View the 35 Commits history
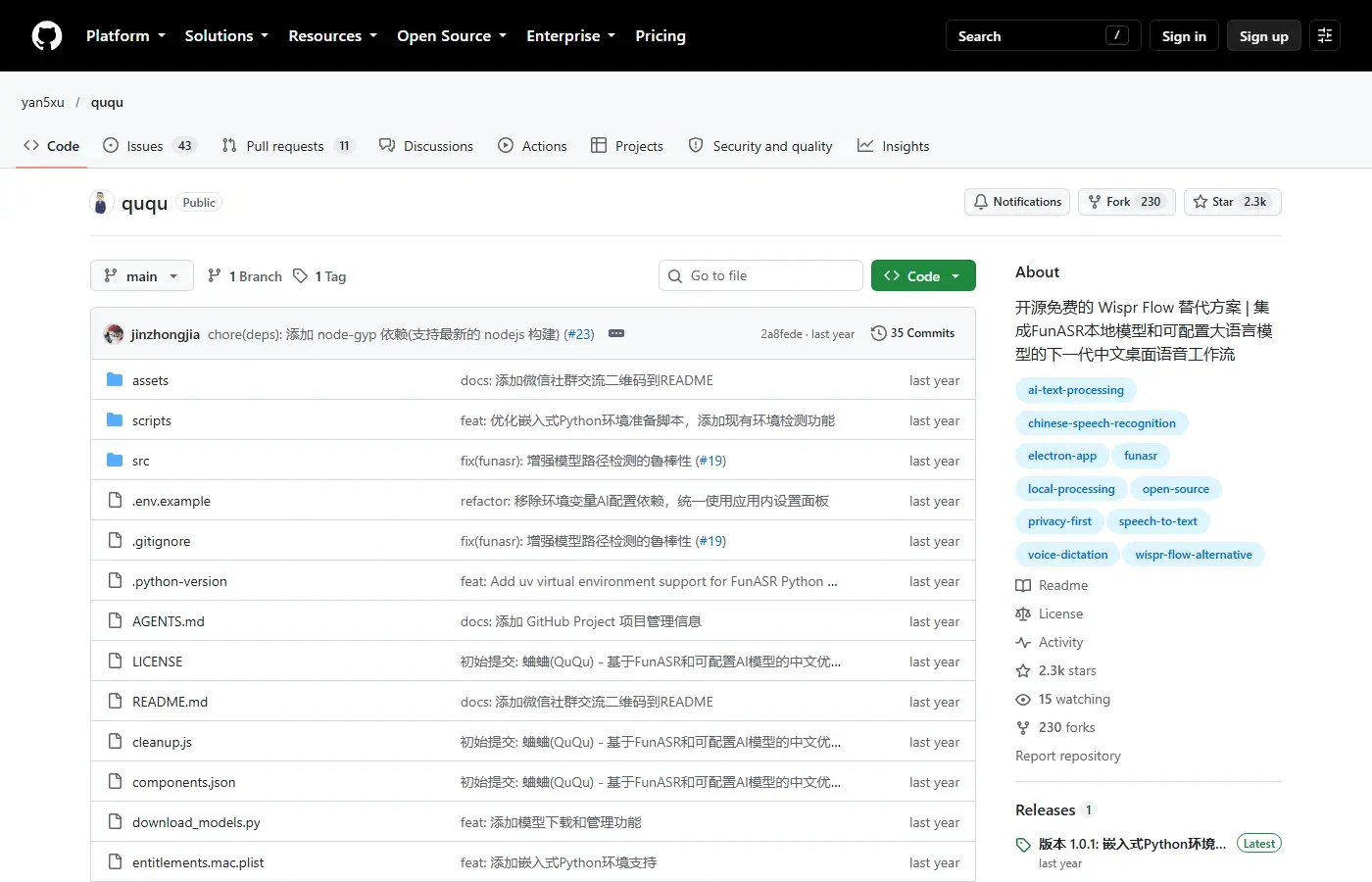The height and width of the screenshot is (882, 1372). pos(912,333)
